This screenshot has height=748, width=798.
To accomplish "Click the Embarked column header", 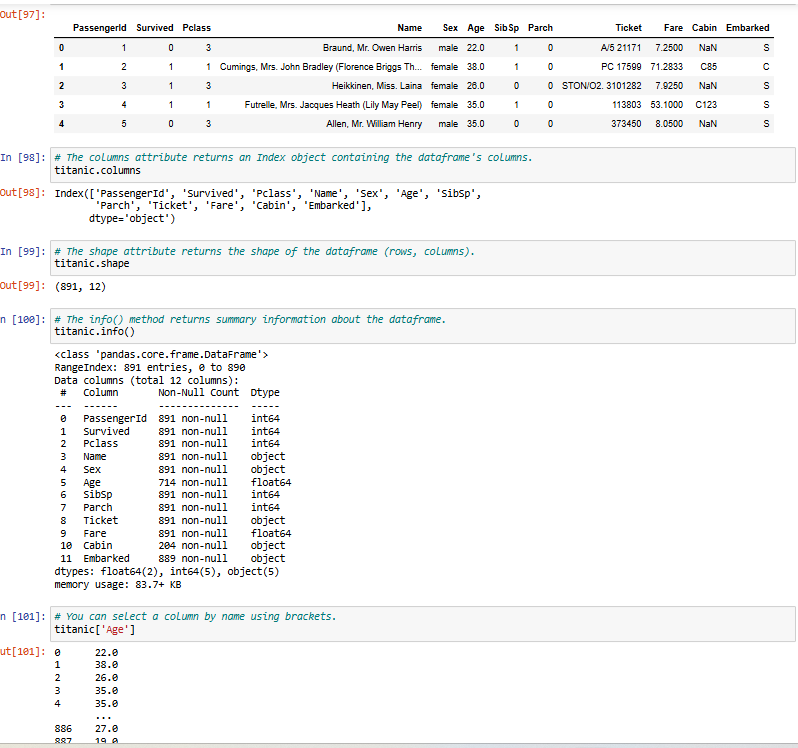I will (x=748, y=28).
